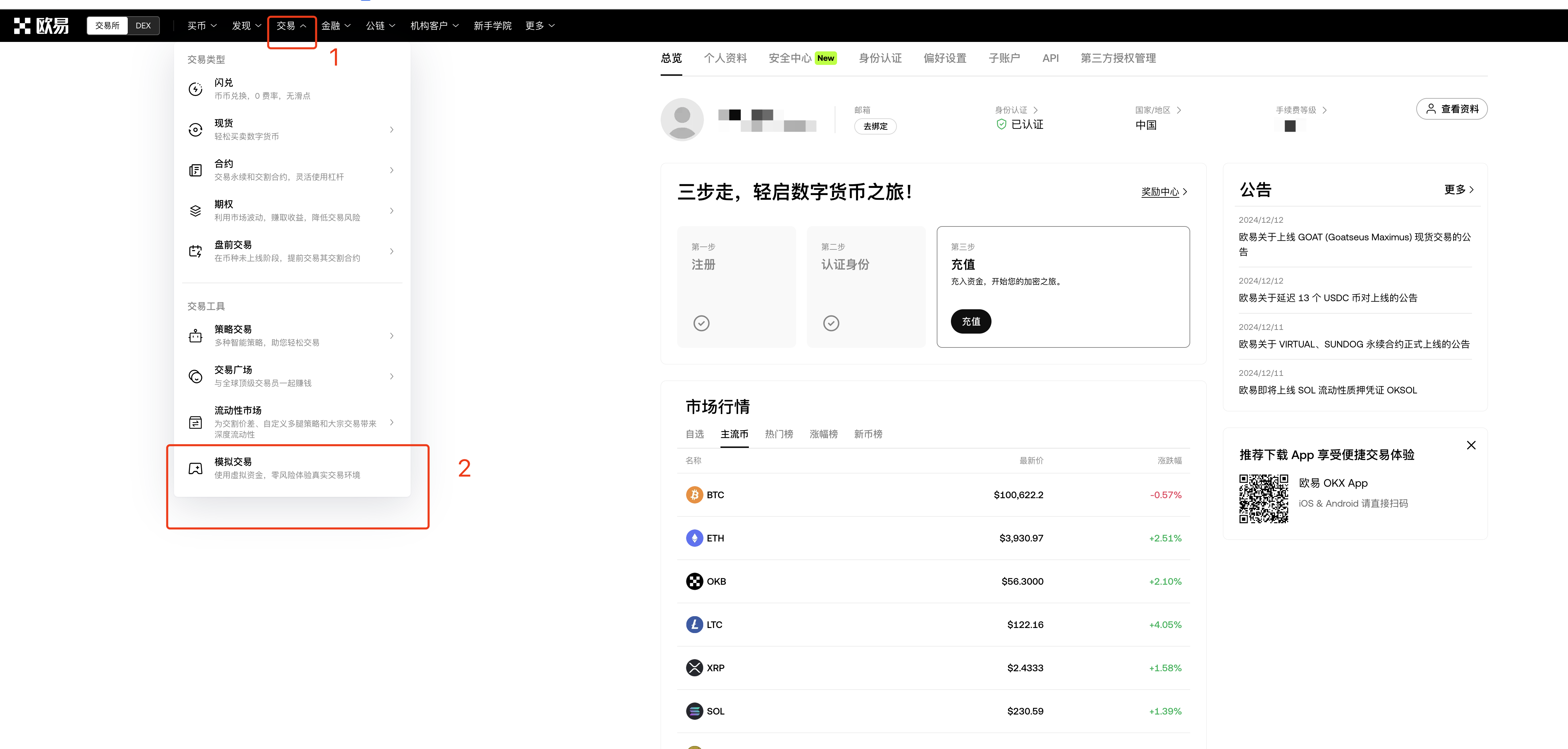Expand the 盘前交易 submenu chevron
1568x749 pixels.
click(391, 251)
